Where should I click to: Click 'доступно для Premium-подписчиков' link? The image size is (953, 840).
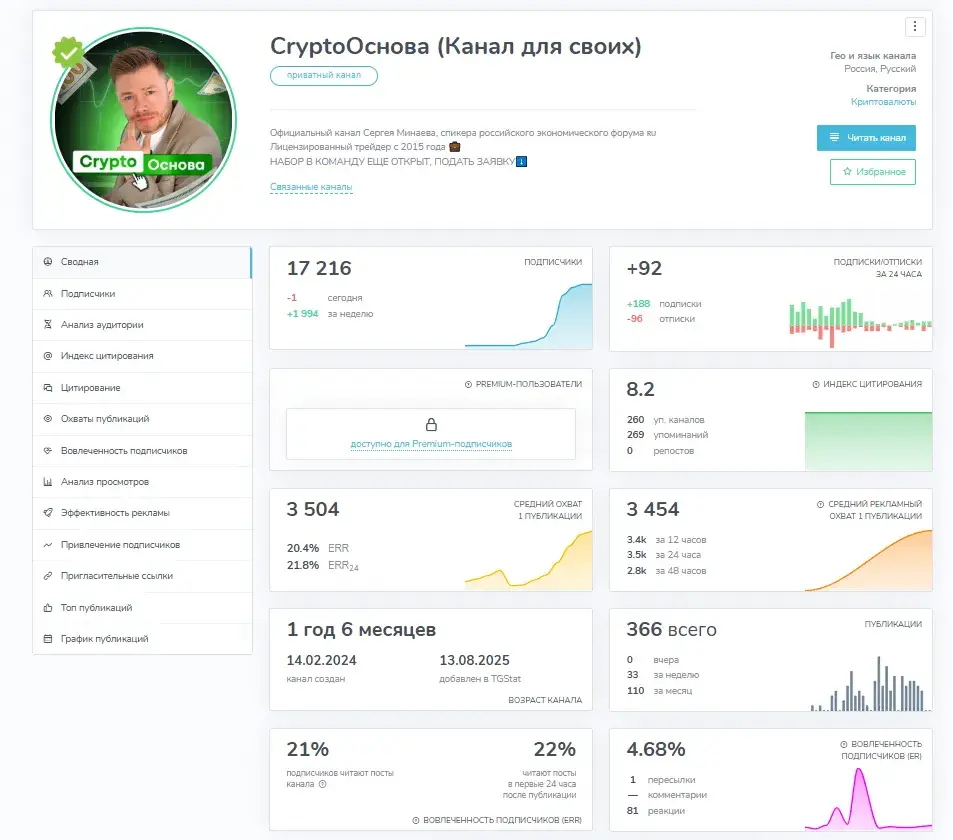431,444
